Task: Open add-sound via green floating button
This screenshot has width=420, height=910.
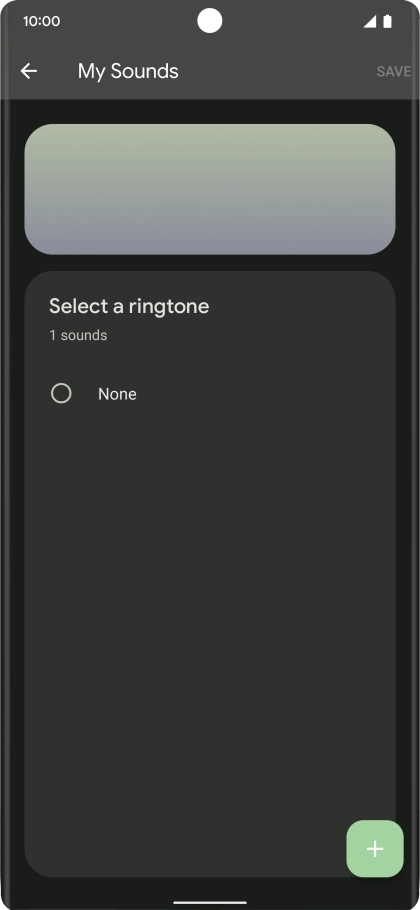Action: (375, 848)
